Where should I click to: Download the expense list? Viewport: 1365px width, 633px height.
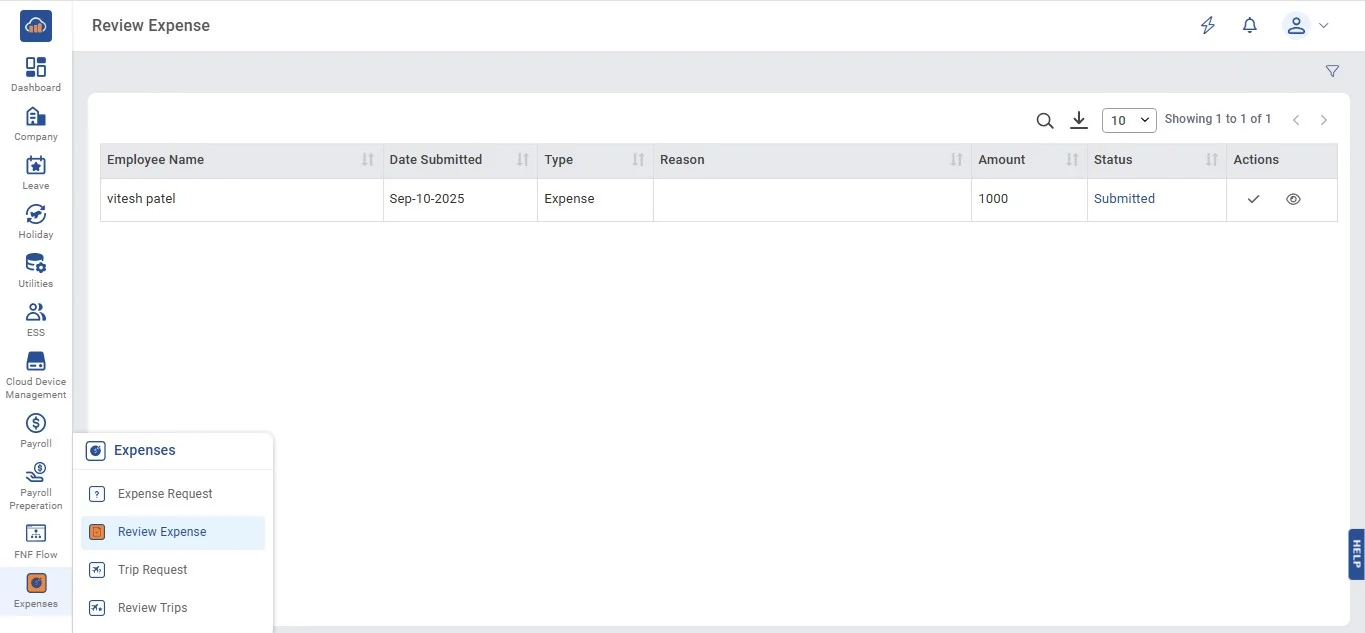1078,120
